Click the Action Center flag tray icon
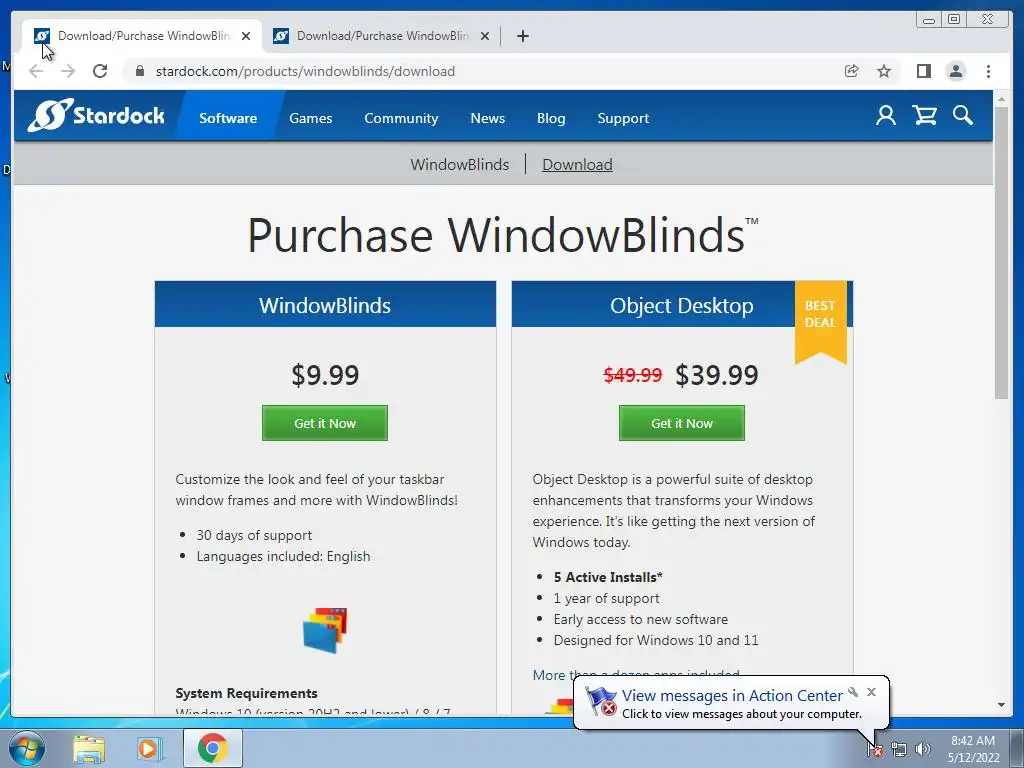Screen dimensions: 1024x768 tap(875, 749)
